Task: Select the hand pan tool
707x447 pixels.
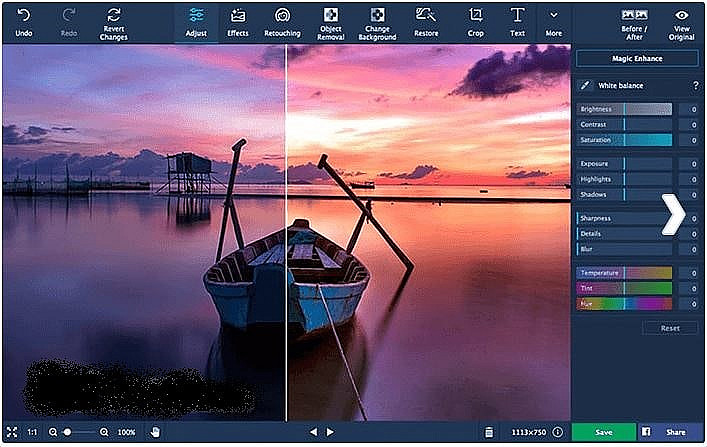Action: pos(155,432)
